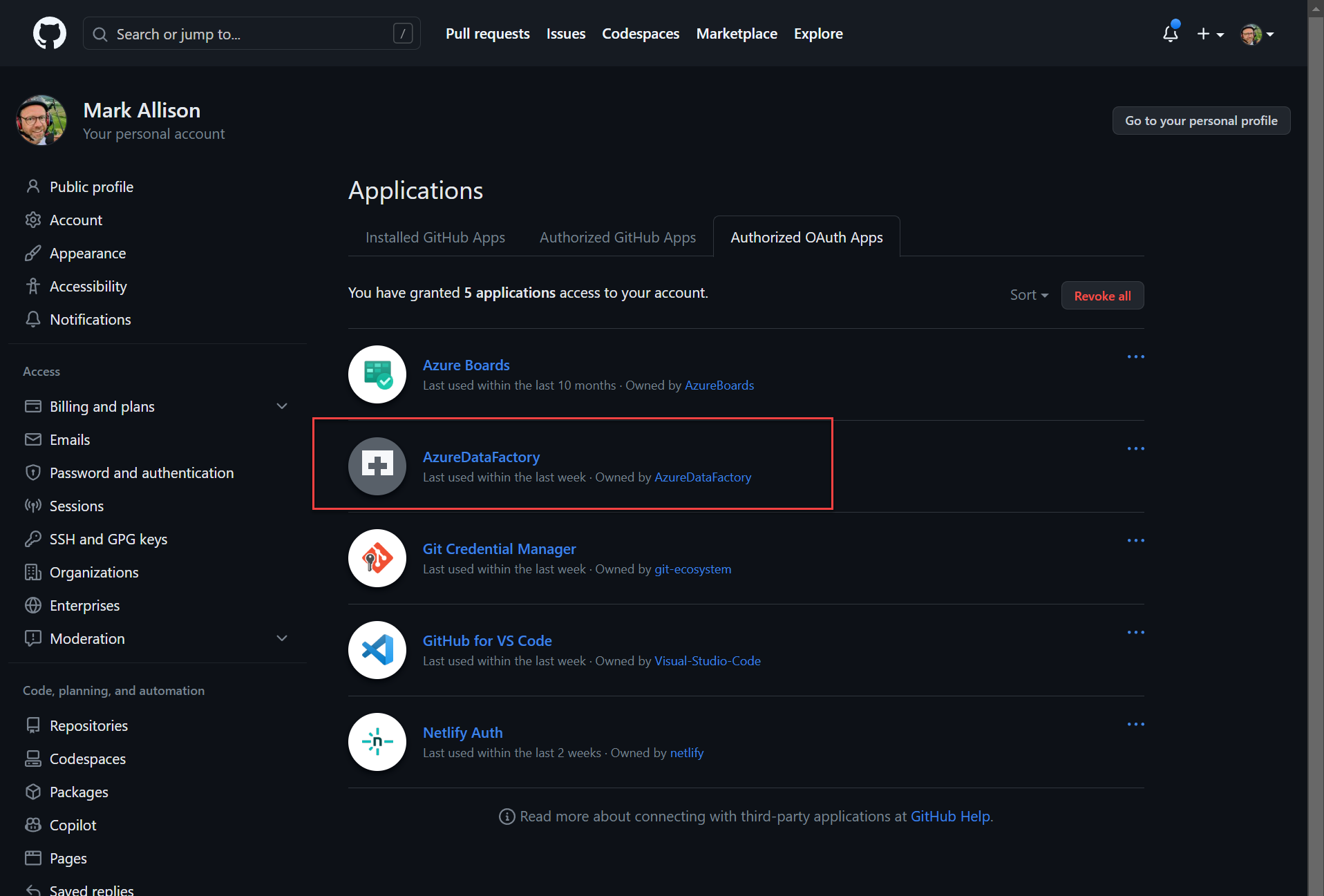This screenshot has width=1324, height=896.
Task: Click the Packages box icon
Action: coord(32,792)
